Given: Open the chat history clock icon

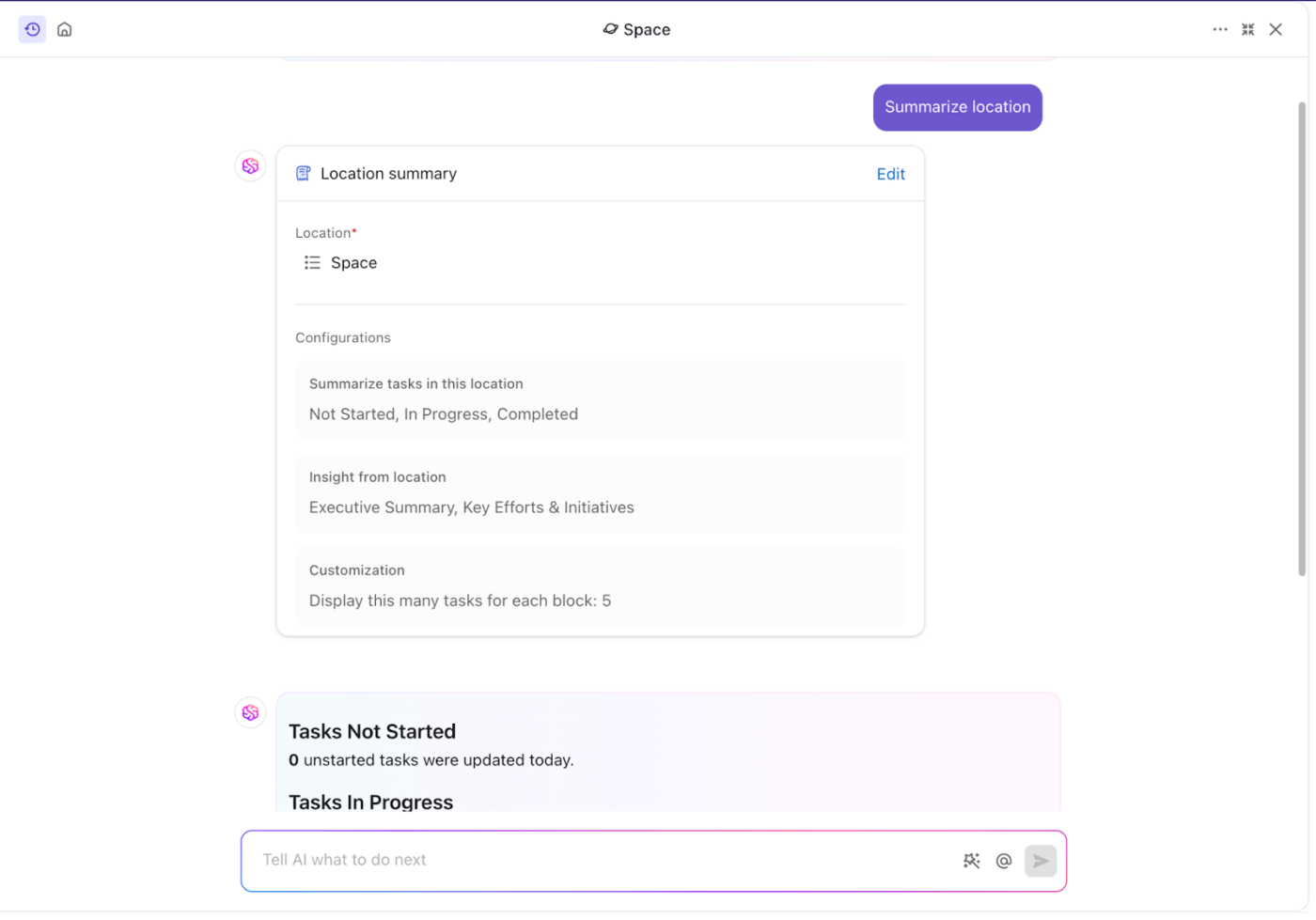Looking at the screenshot, I should tap(32, 29).
